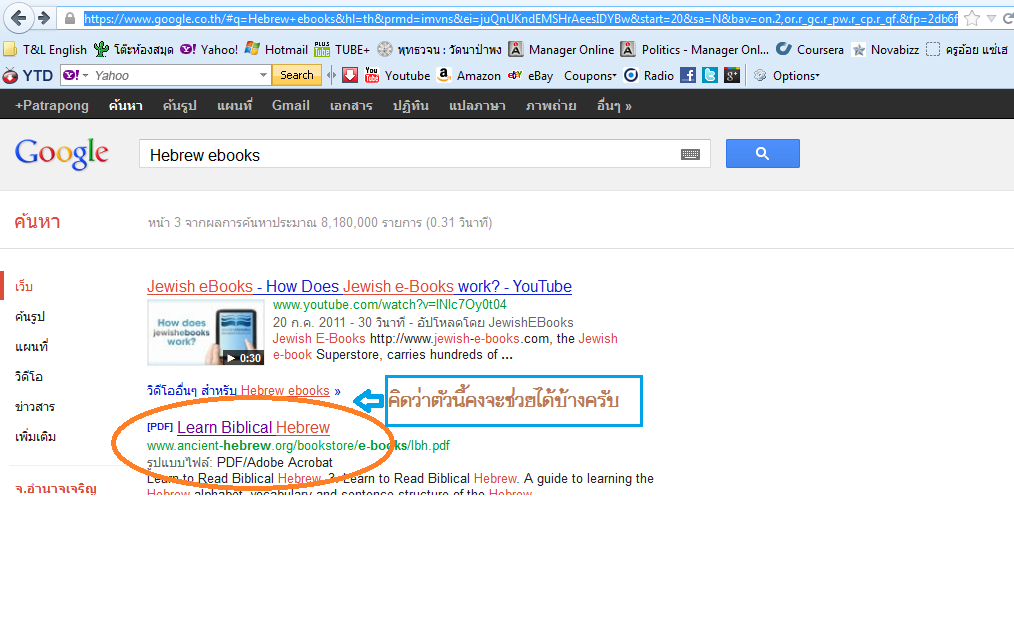The image size is (1014, 637).
Task: Click the Google+ toolbar icon
Action: tap(732, 76)
